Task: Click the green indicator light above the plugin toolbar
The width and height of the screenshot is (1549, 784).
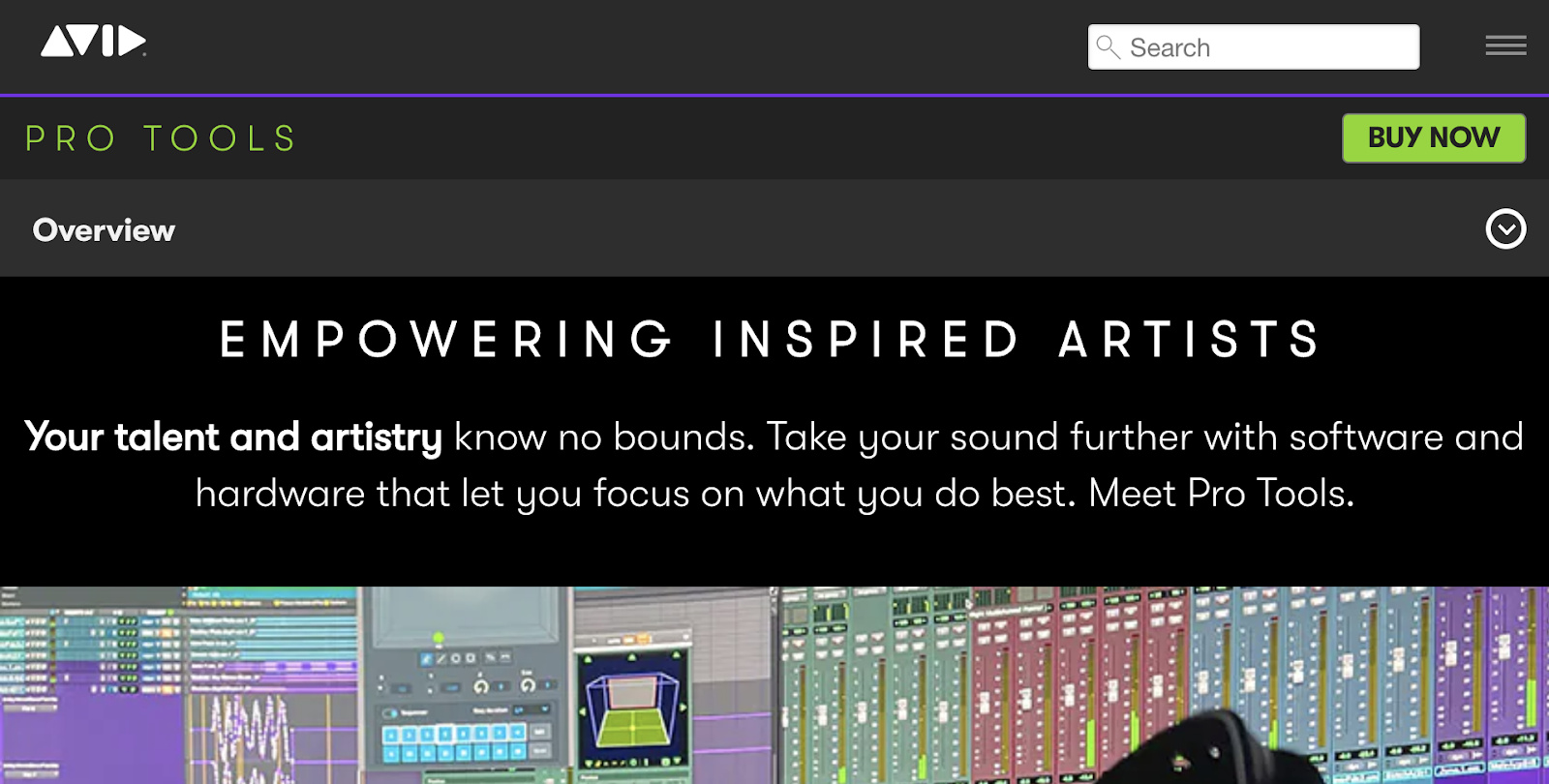Action: [x=438, y=637]
